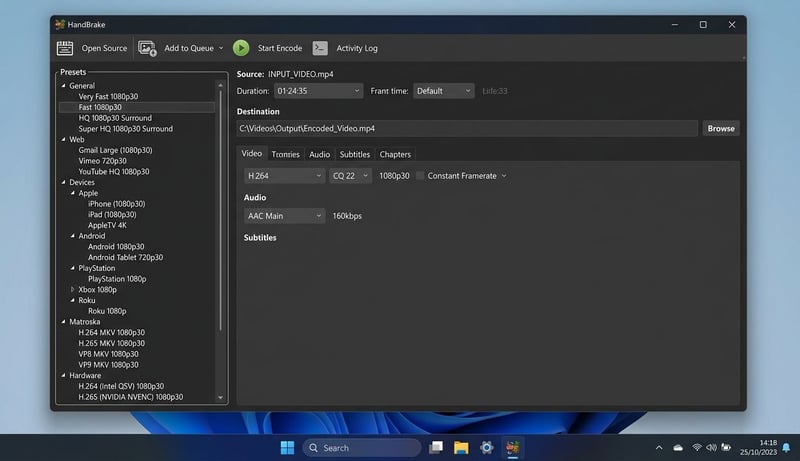Click the presets list scrollbar thumb

coord(220,210)
